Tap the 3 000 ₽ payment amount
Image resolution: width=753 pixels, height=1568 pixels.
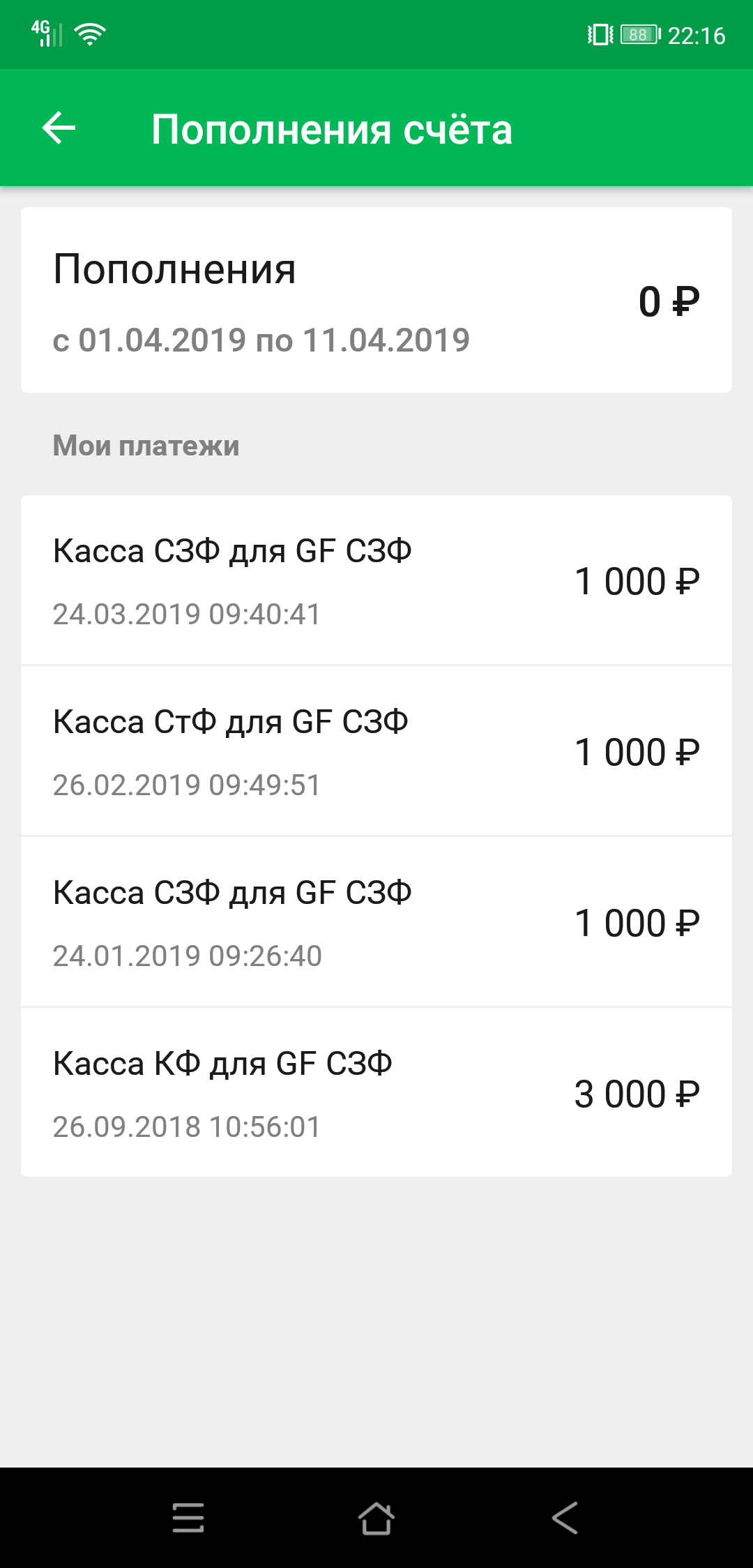click(x=636, y=1094)
